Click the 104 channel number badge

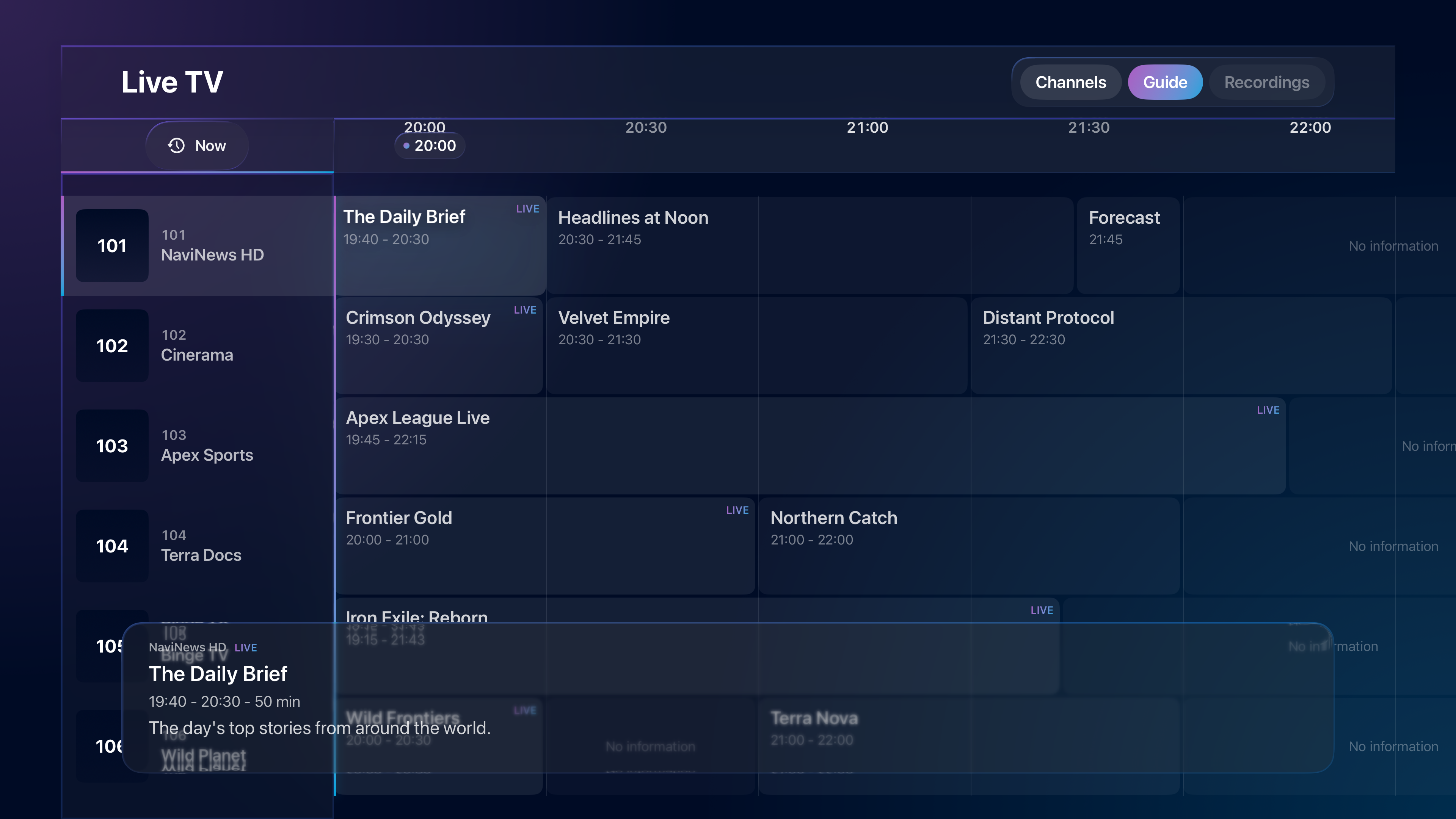[x=112, y=546]
